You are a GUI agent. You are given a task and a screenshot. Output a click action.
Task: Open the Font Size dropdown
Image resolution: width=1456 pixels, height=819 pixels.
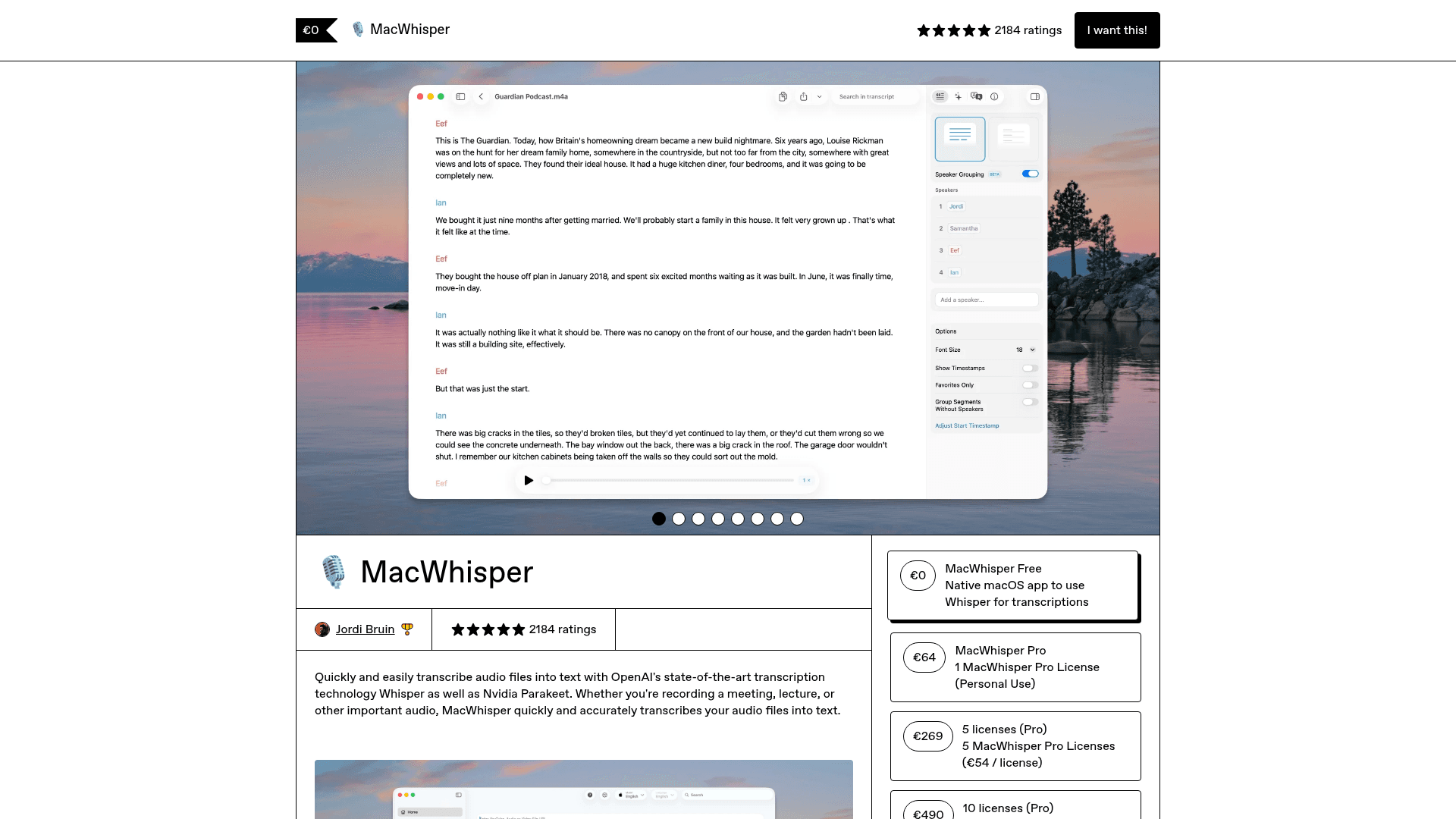(x=1025, y=350)
